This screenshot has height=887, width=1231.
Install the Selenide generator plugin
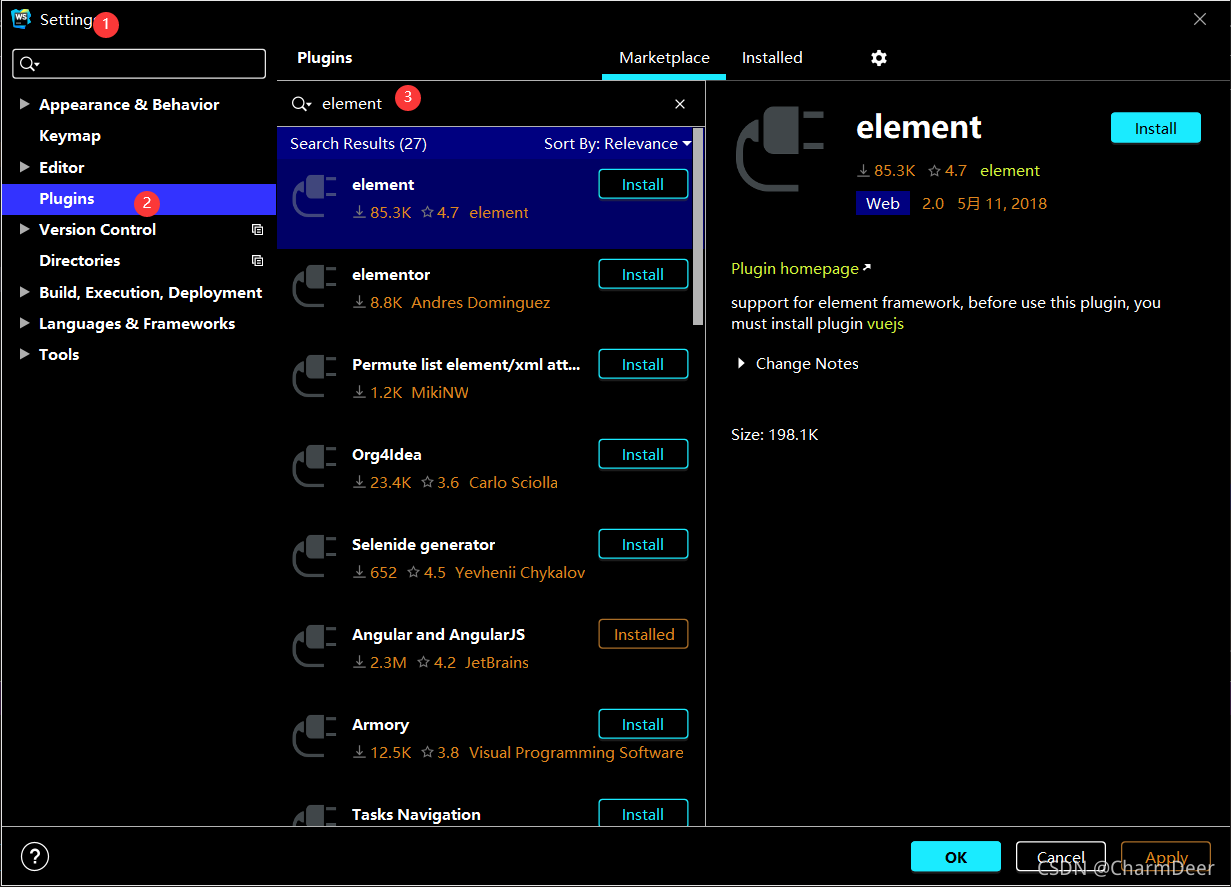tap(643, 544)
